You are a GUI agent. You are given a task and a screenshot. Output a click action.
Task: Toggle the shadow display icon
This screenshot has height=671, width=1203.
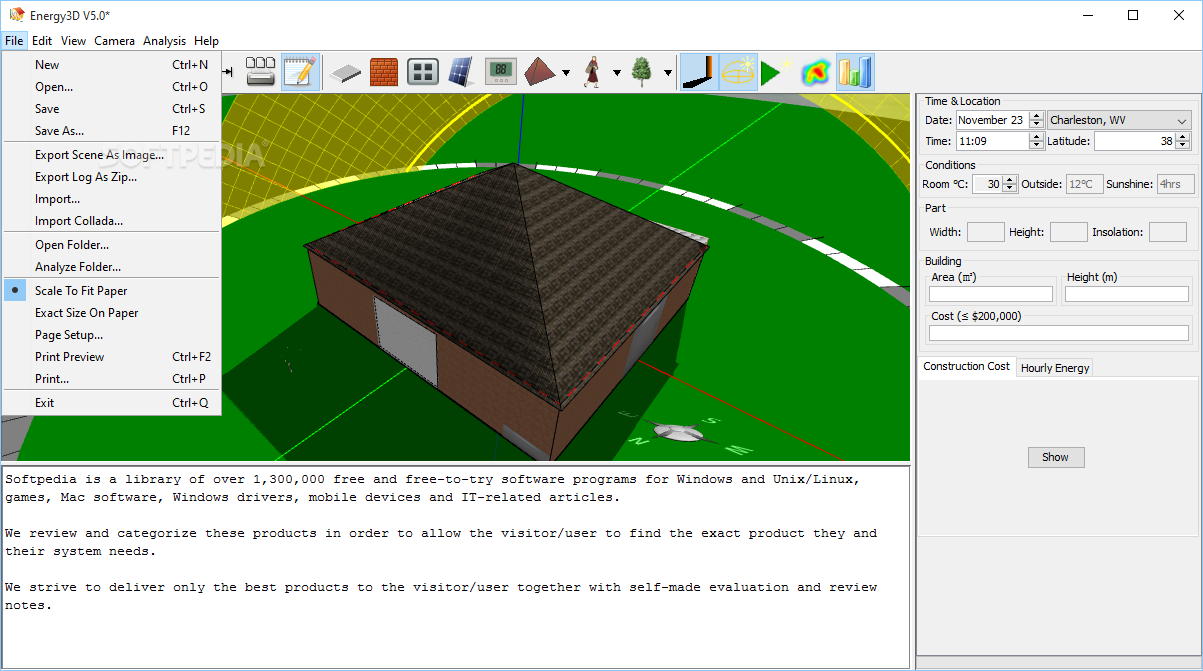coord(699,71)
